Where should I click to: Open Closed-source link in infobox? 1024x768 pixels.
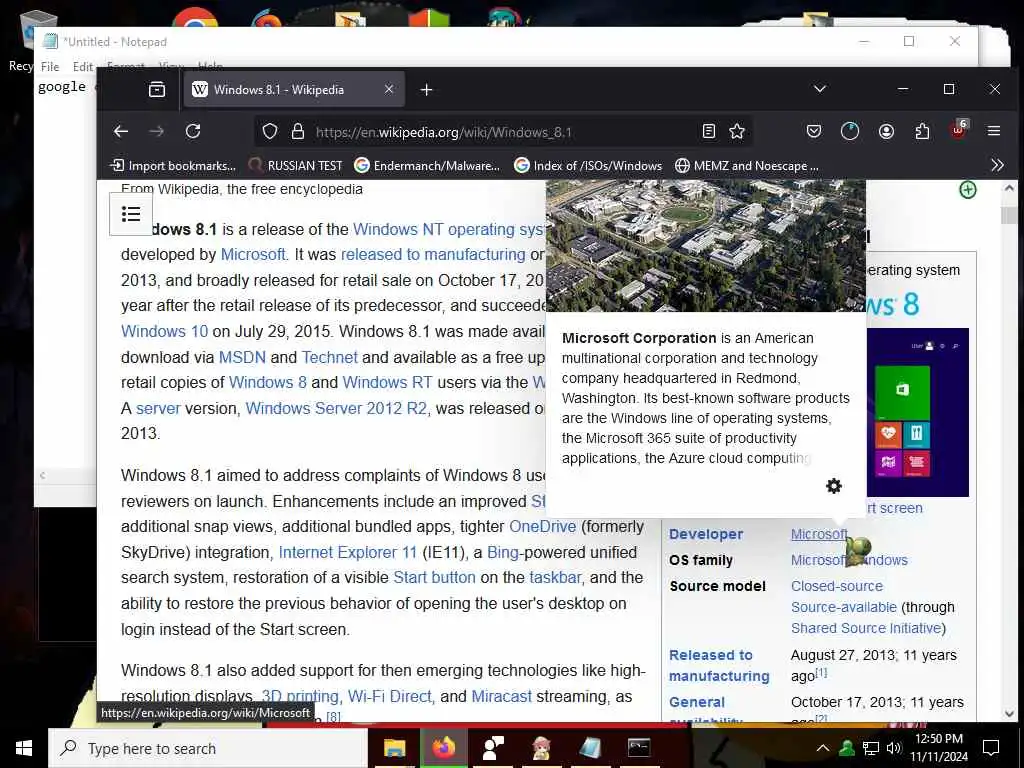pyautogui.click(x=837, y=586)
